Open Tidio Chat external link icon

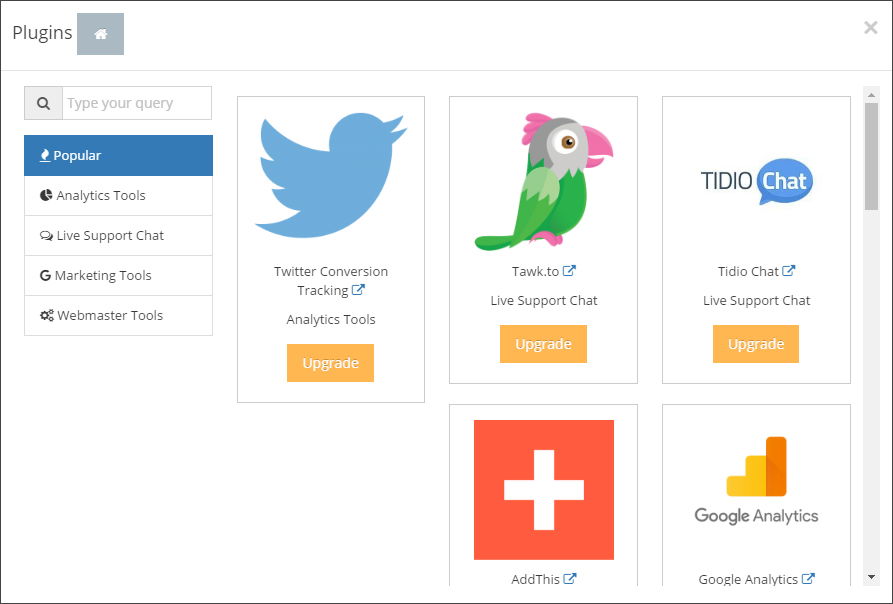coord(788,271)
